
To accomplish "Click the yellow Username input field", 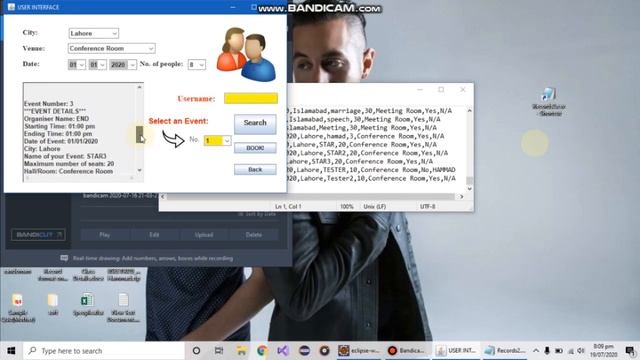I will click(x=251, y=98).
